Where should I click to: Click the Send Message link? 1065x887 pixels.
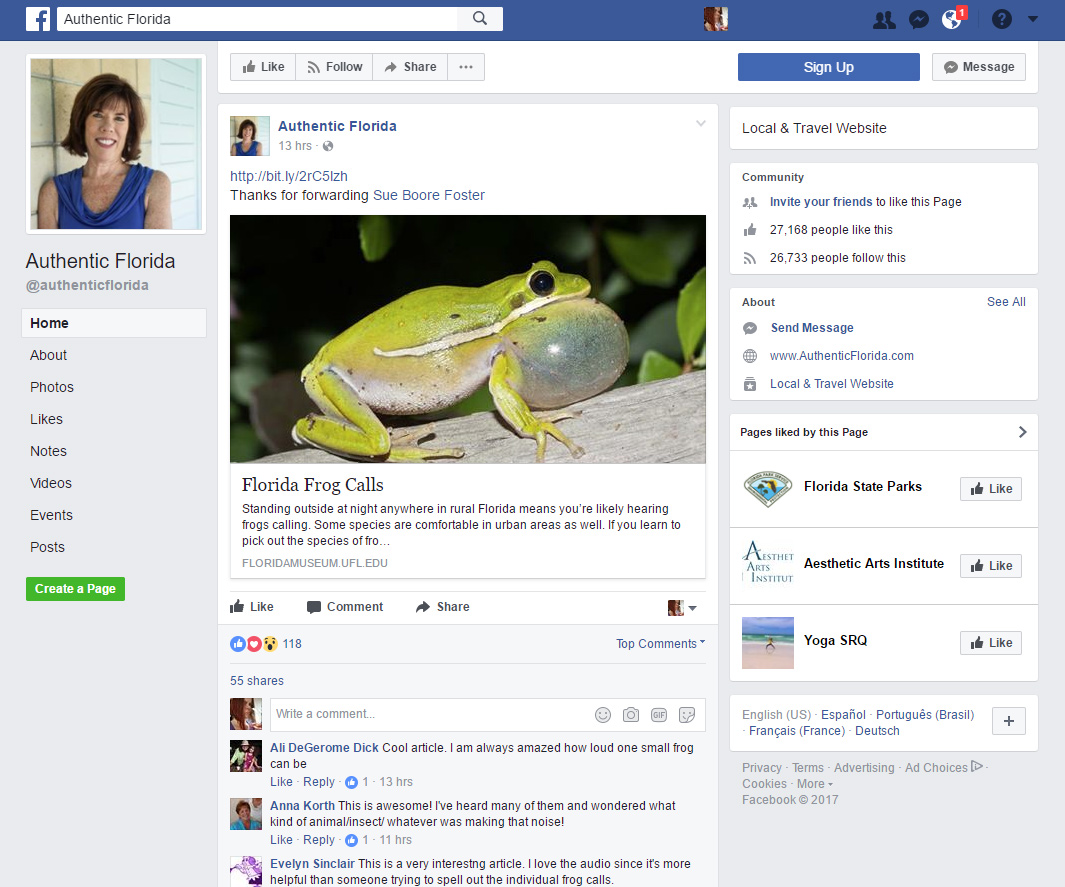coord(812,328)
